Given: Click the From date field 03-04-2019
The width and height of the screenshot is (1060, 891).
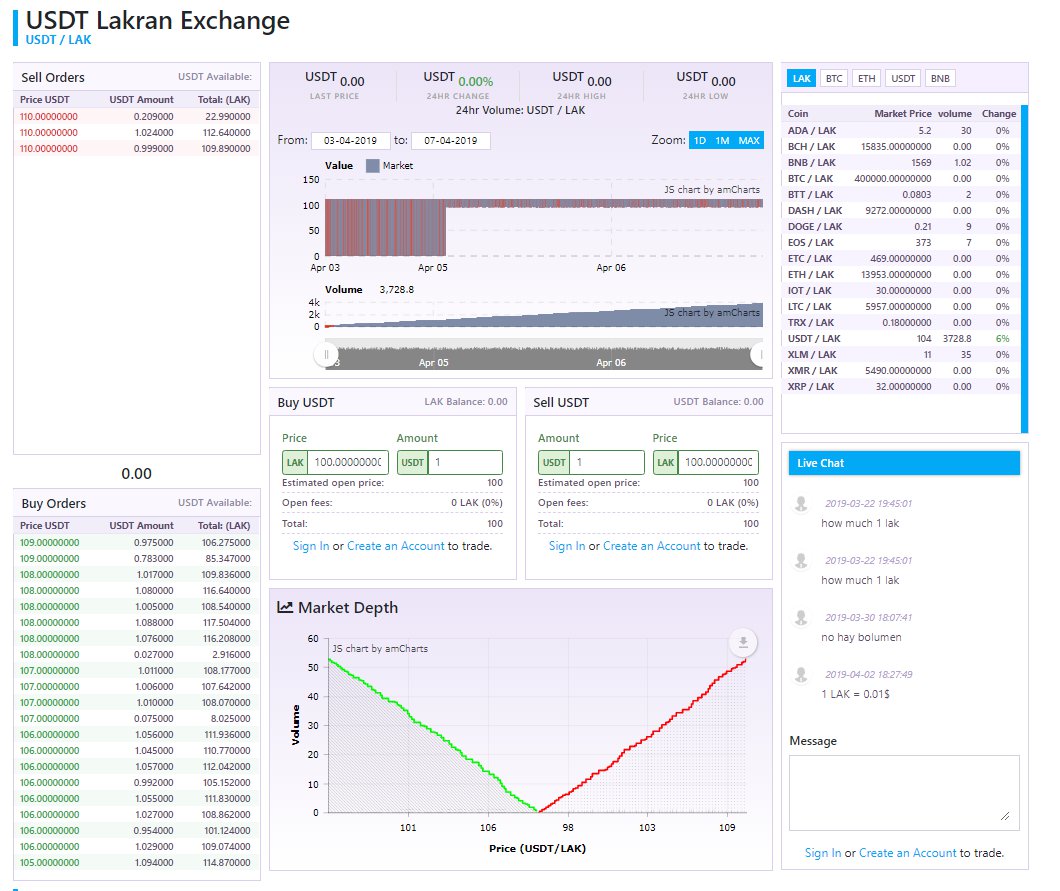Looking at the screenshot, I should 350,141.
